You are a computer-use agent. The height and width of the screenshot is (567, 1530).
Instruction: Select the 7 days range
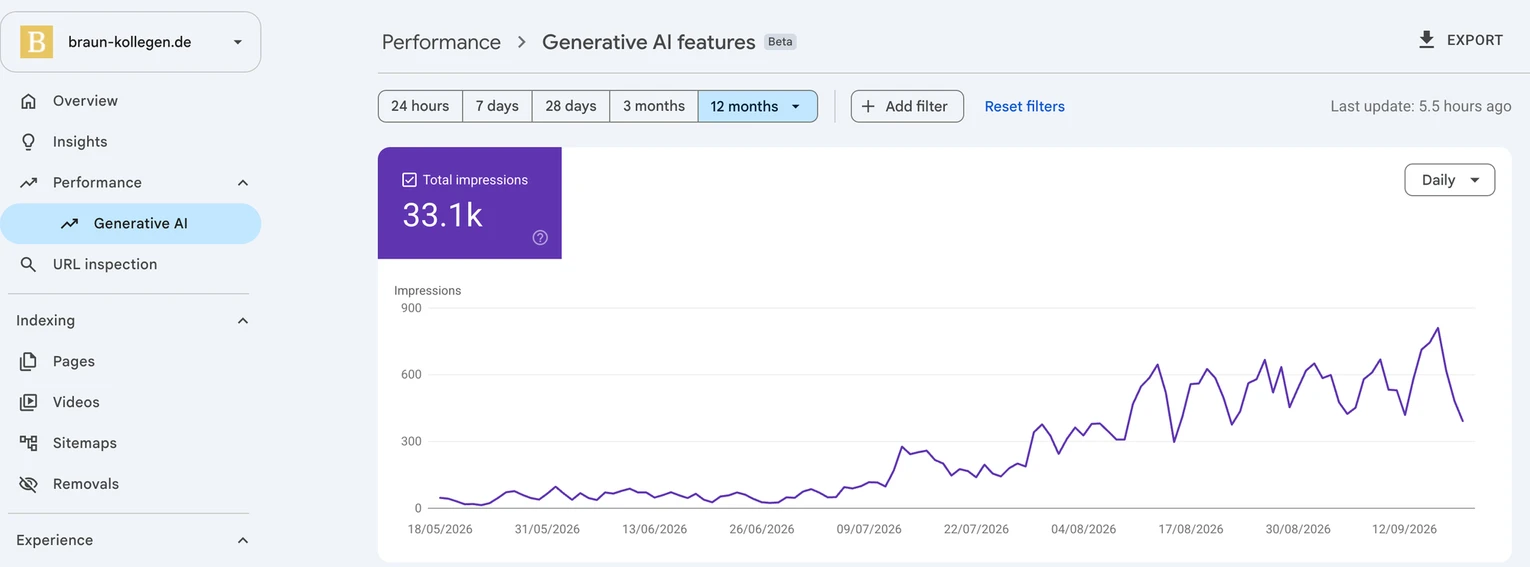click(x=497, y=106)
